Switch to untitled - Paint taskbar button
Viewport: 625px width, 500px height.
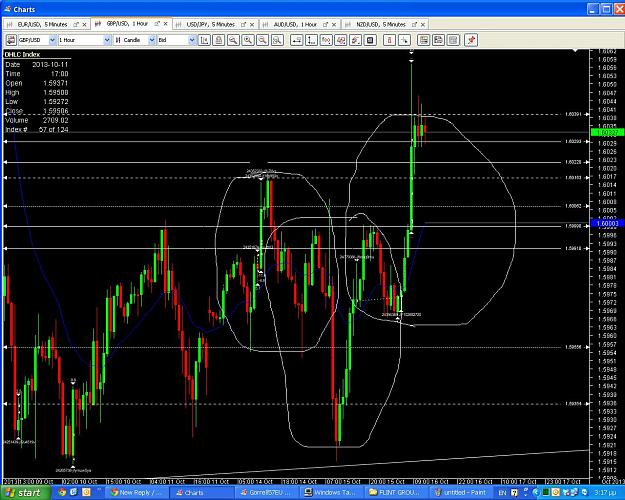click(460, 492)
